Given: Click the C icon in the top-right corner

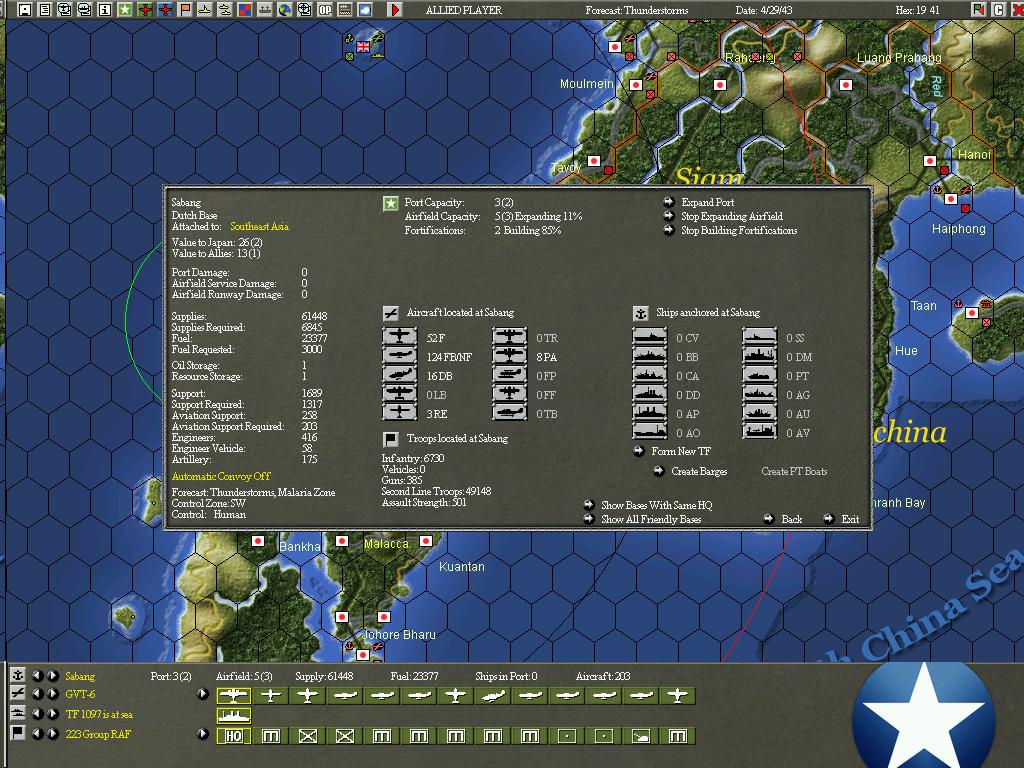Looking at the screenshot, I should [997, 10].
